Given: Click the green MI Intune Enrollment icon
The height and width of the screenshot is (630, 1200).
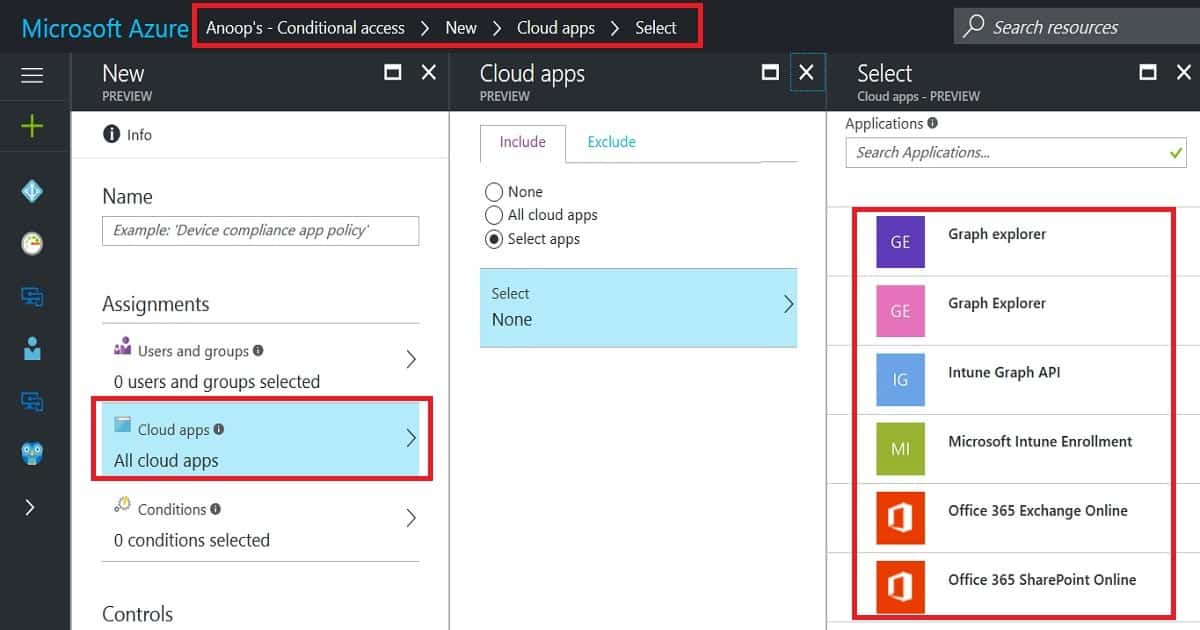Looking at the screenshot, I should (900, 449).
